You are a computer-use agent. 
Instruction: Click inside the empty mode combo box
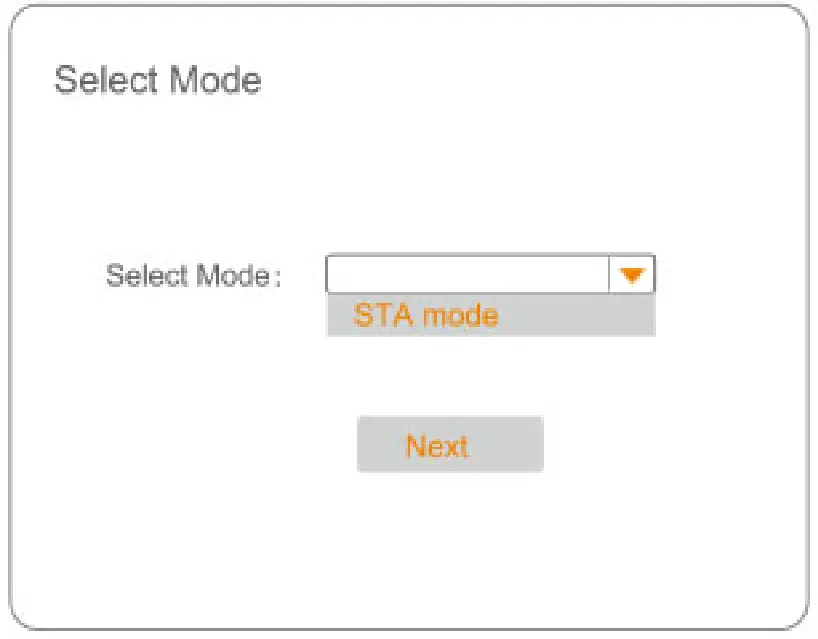[x=467, y=274]
